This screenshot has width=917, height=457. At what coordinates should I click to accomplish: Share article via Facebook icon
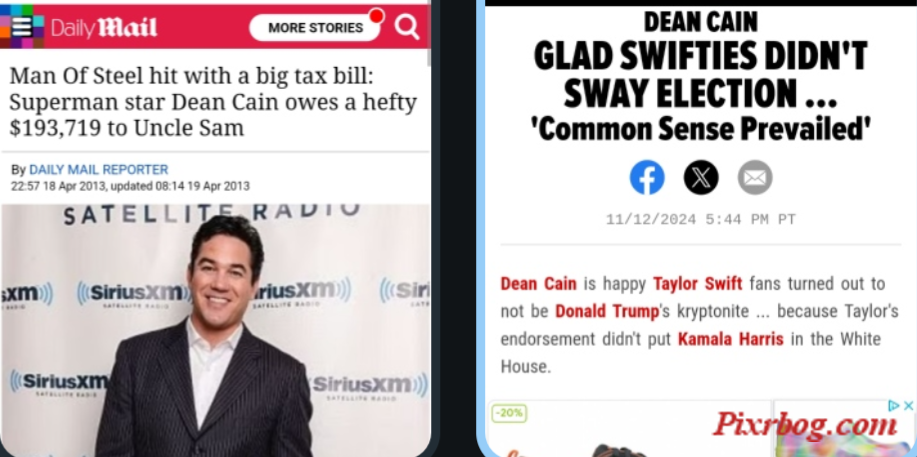pos(647,177)
